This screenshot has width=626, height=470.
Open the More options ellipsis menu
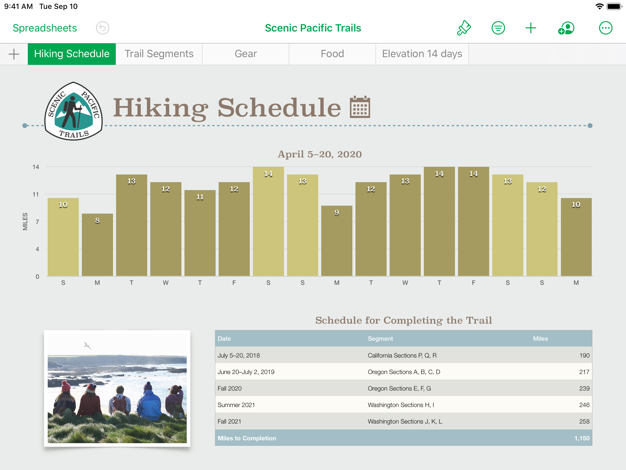605,28
